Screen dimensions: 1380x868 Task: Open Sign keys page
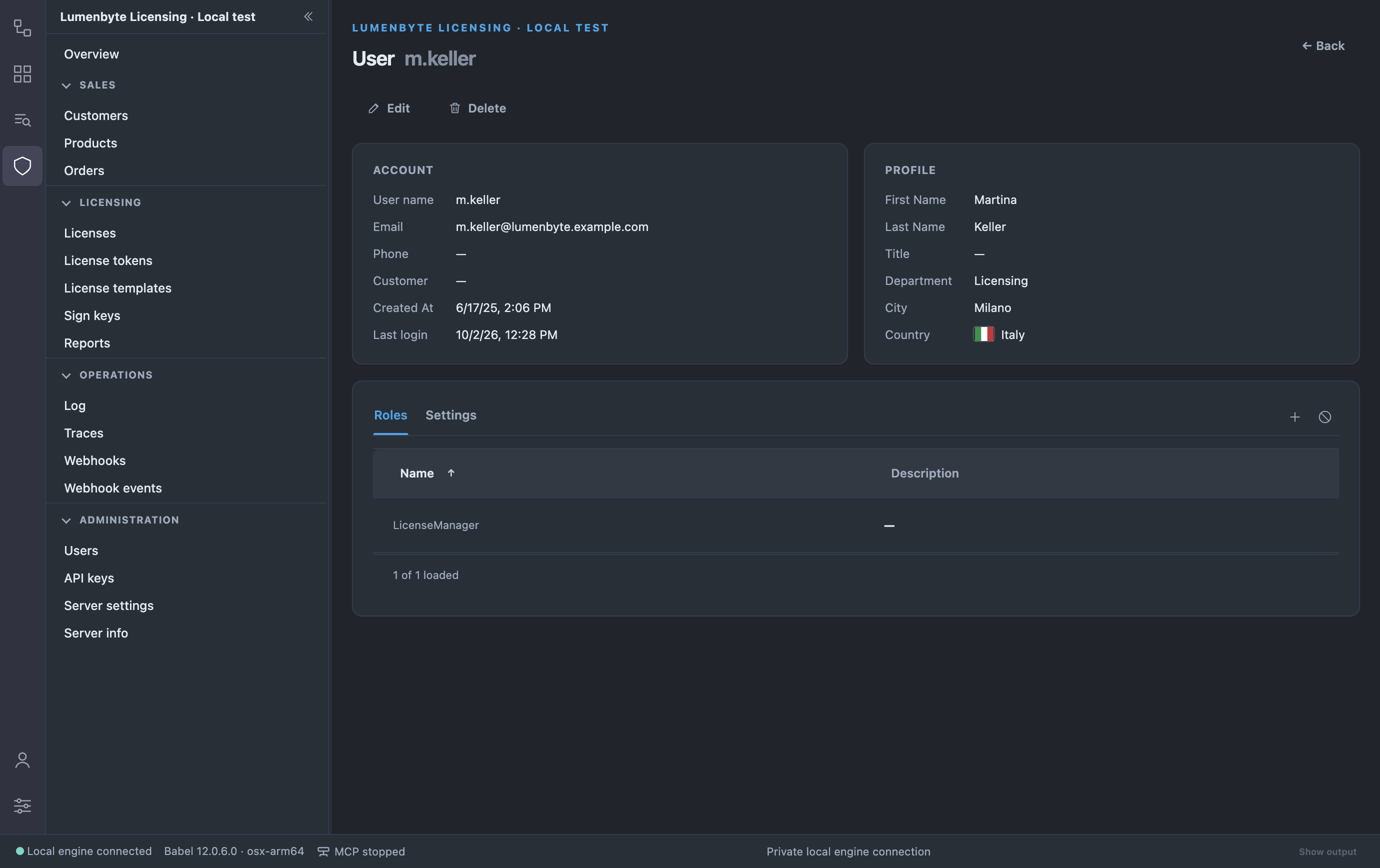92,315
